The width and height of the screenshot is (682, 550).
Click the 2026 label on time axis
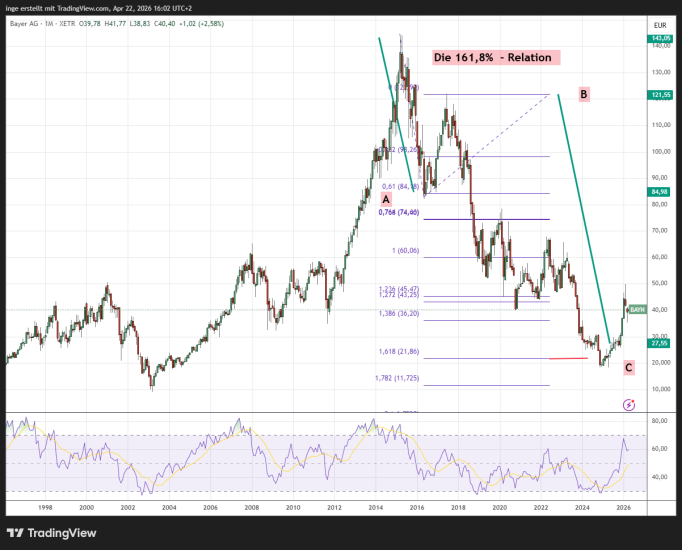(623, 508)
